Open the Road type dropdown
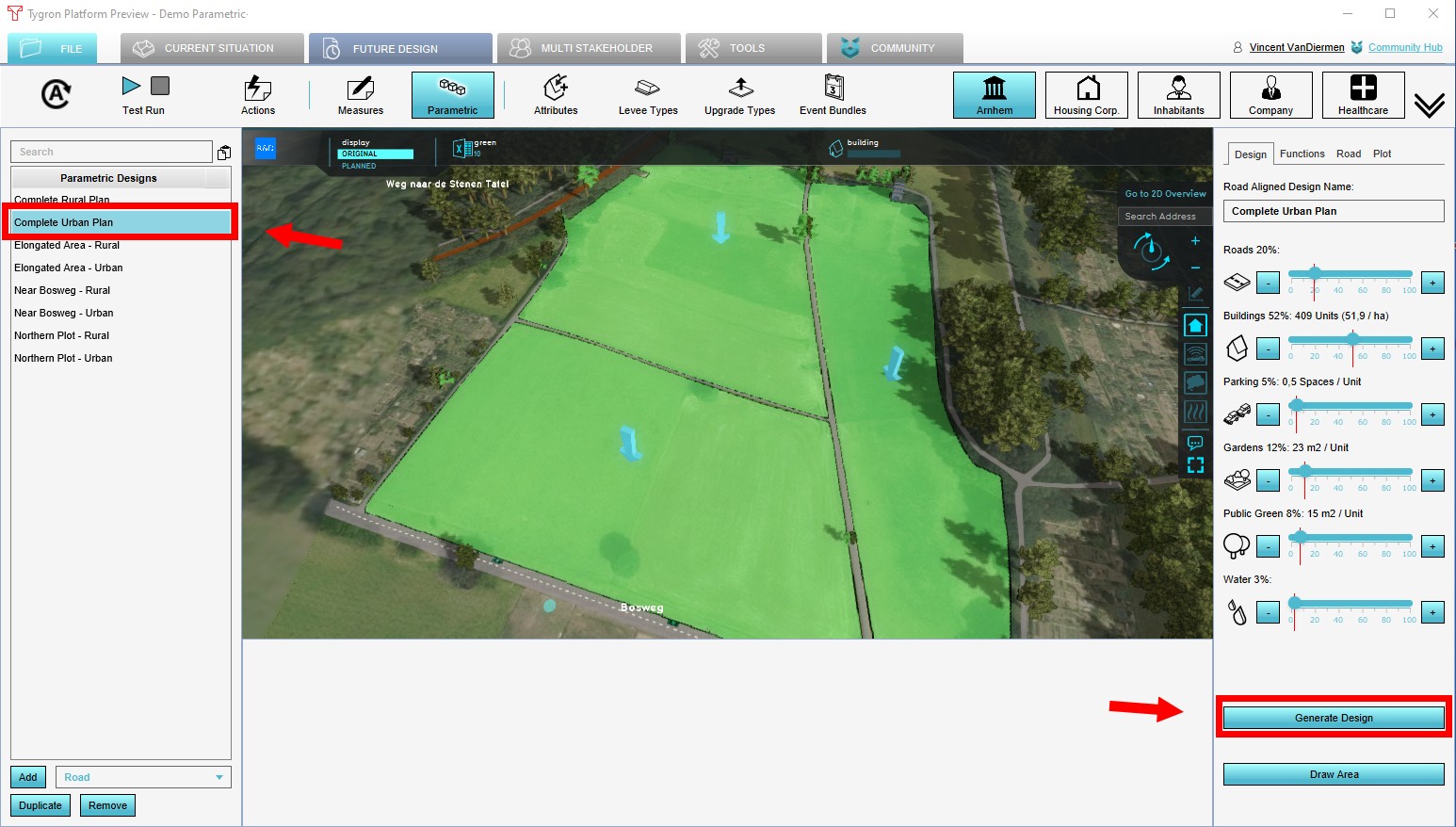This screenshot has height=827, width=1456. 143,777
